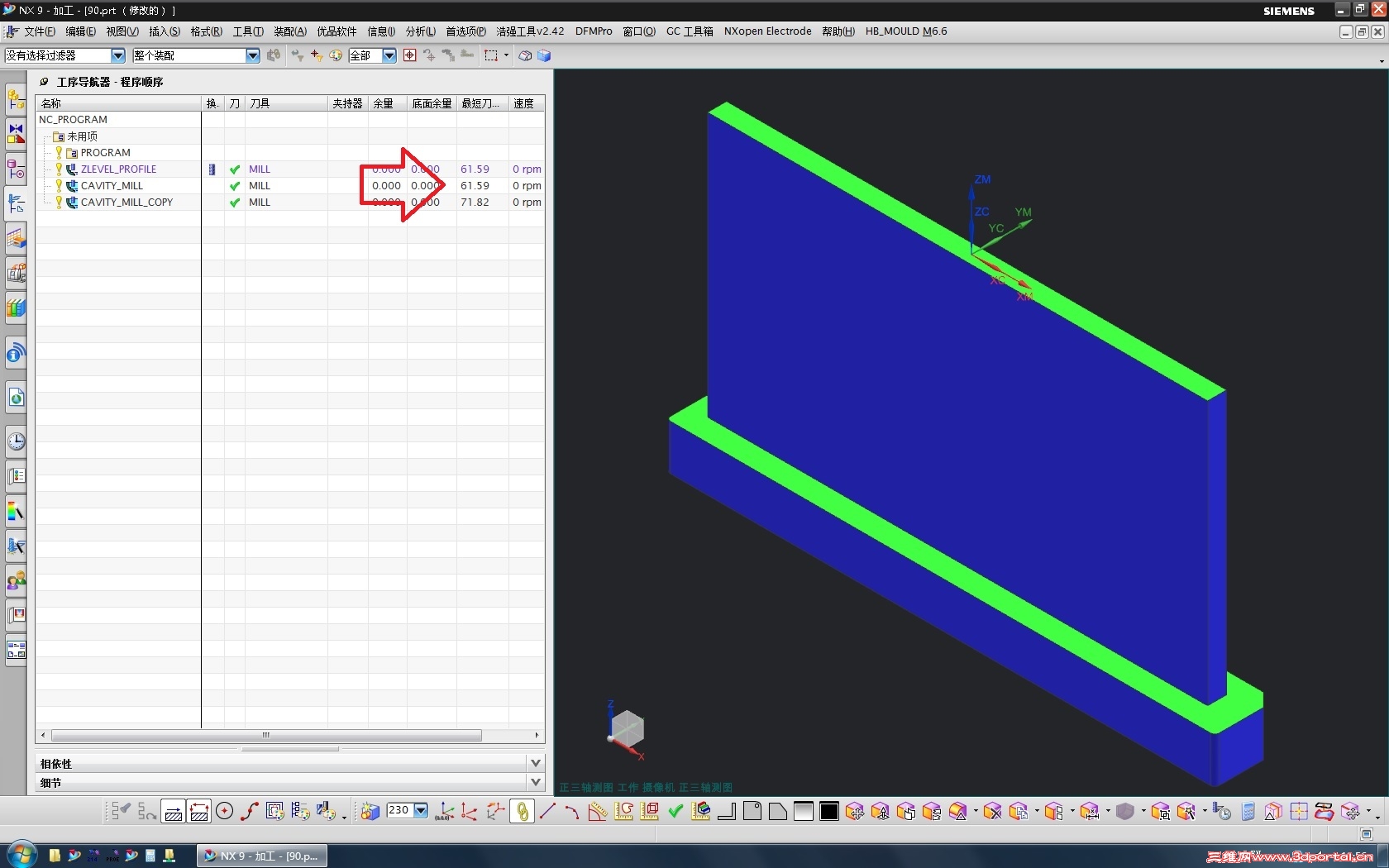The width and height of the screenshot is (1389, 868).
Task: Open the Roles sidebar tab
Action: 16,581
